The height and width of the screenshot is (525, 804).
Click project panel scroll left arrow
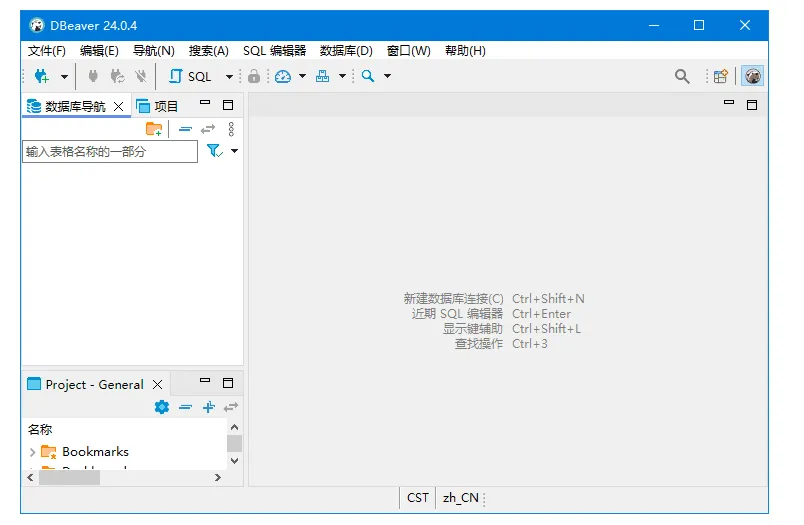pos(30,477)
